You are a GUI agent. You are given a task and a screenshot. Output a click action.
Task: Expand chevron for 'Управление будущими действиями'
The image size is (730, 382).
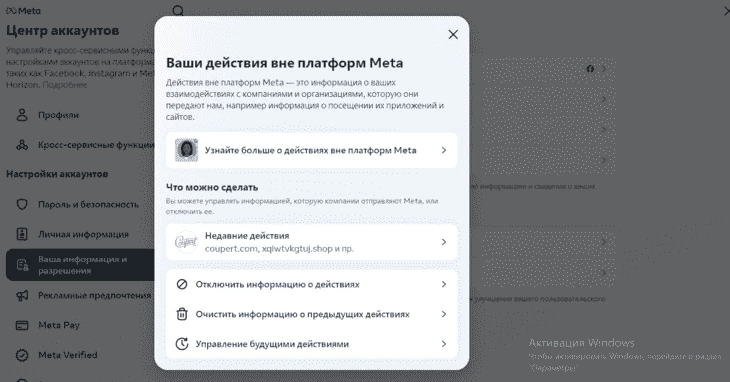[x=444, y=344]
